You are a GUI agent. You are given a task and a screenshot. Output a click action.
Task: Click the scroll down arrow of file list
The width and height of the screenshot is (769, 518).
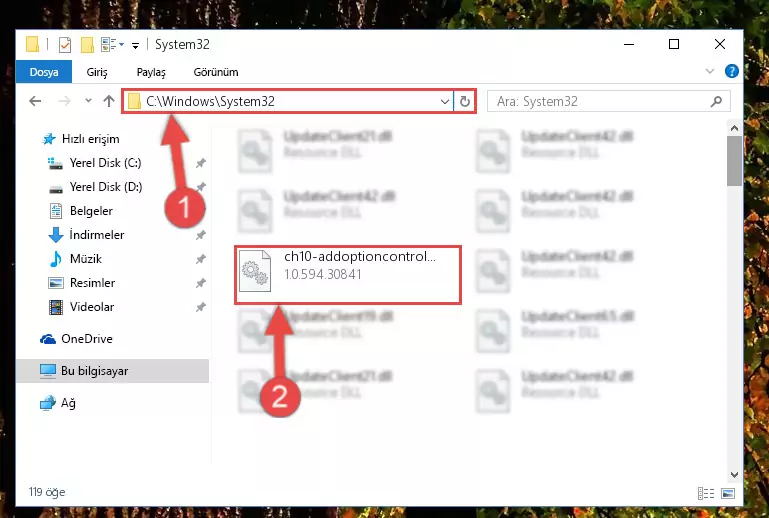click(x=734, y=475)
